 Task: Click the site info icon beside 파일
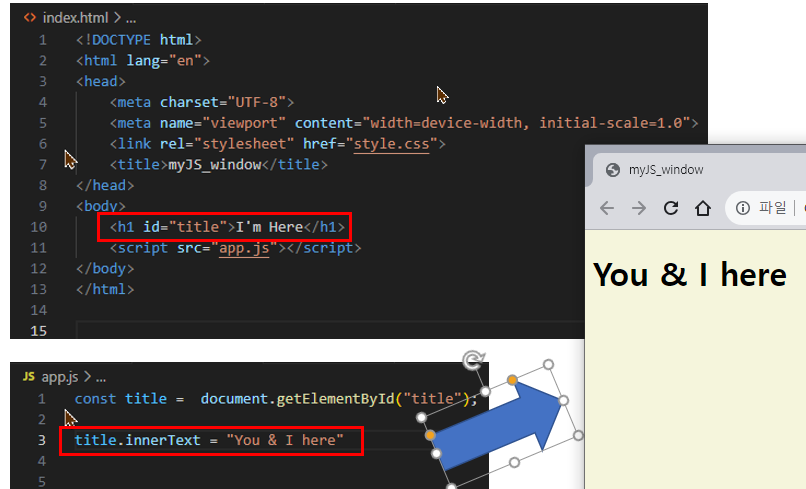pyautogui.click(x=743, y=208)
